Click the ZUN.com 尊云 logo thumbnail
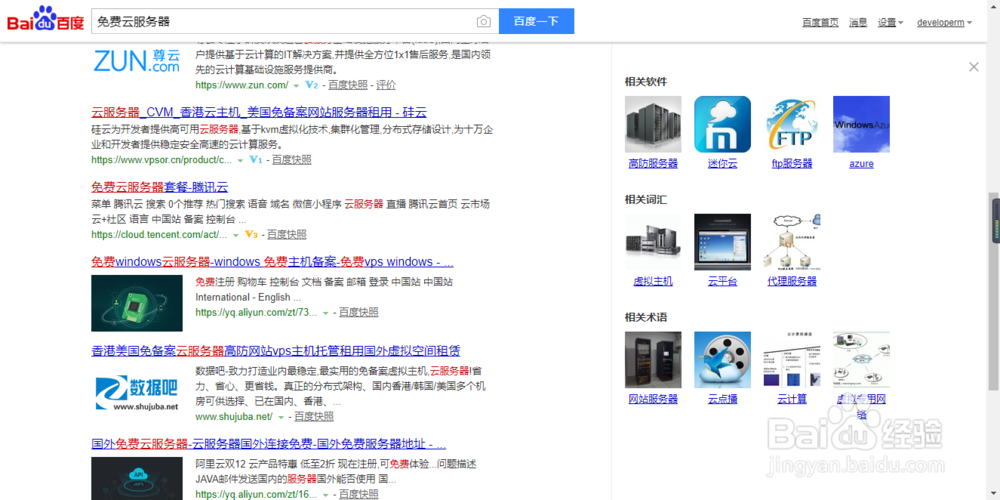Viewport: 1000px width, 500px height. pyautogui.click(x=136, y=60)
